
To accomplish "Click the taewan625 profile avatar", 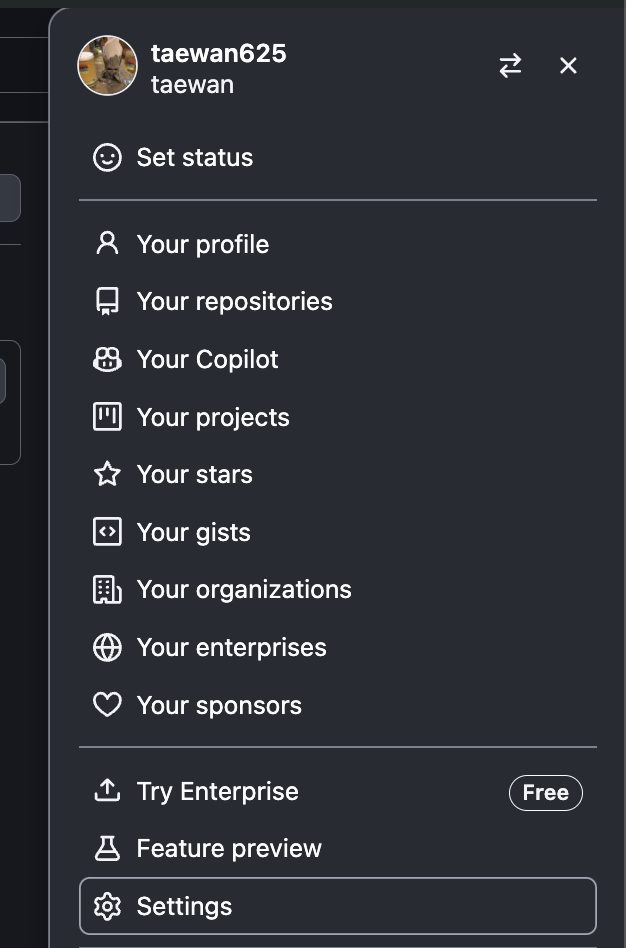I will (108, 65).
